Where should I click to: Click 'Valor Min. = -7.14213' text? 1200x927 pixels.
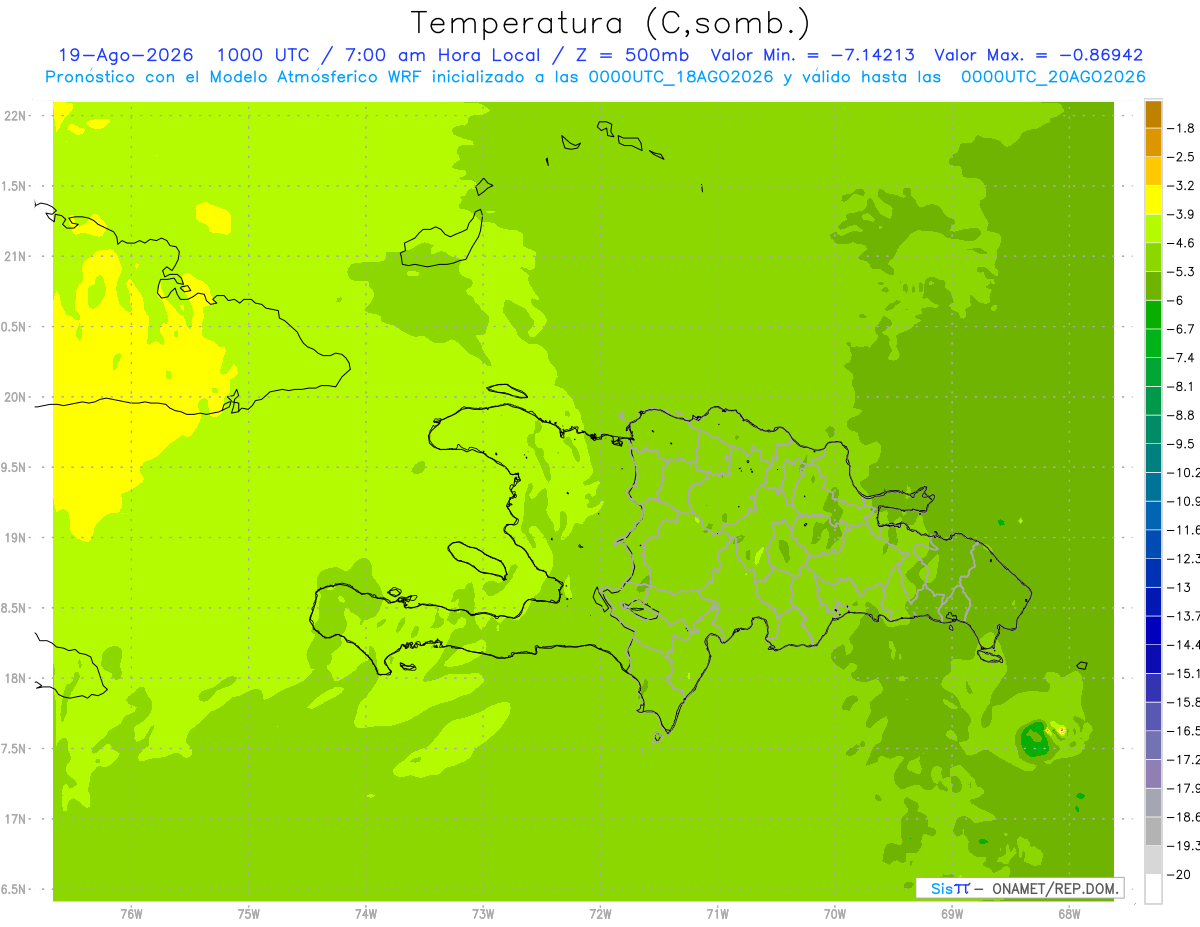coord(812,55)
